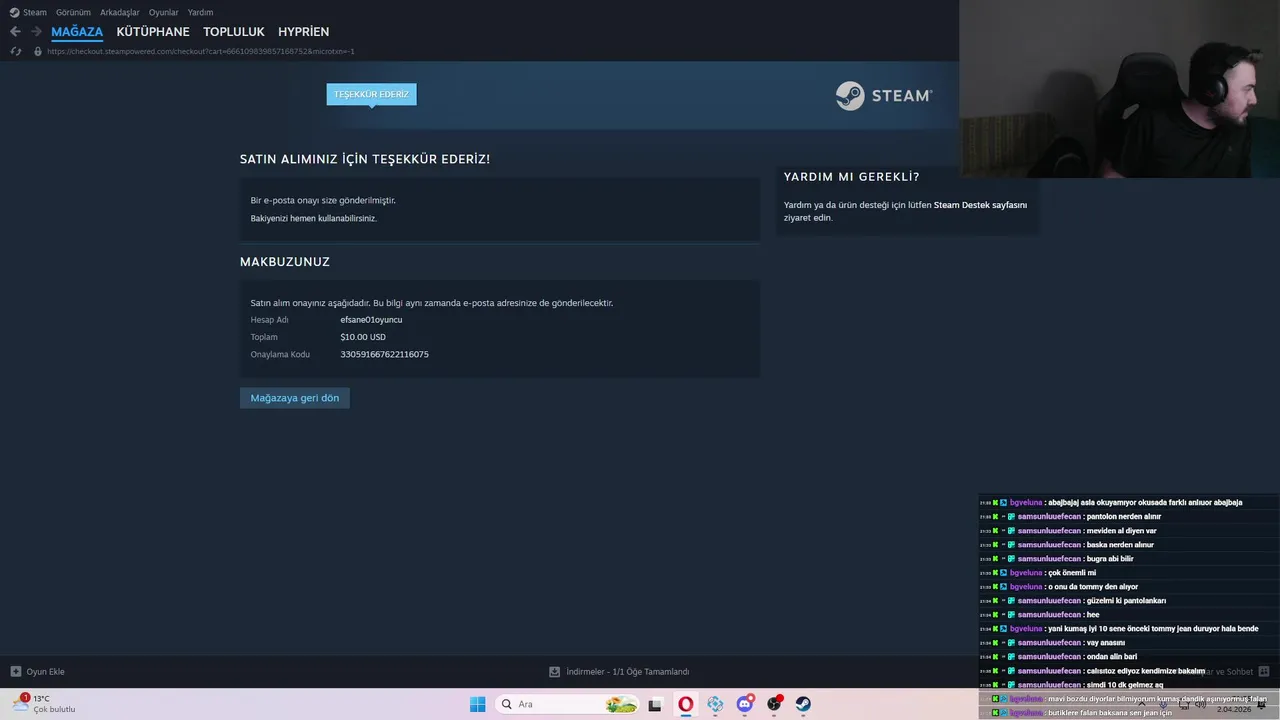The image size is (1280, 720).
Task: Click the Bakiyenizi hemen kullanabilirsiniz text
Action: (314, 218)
